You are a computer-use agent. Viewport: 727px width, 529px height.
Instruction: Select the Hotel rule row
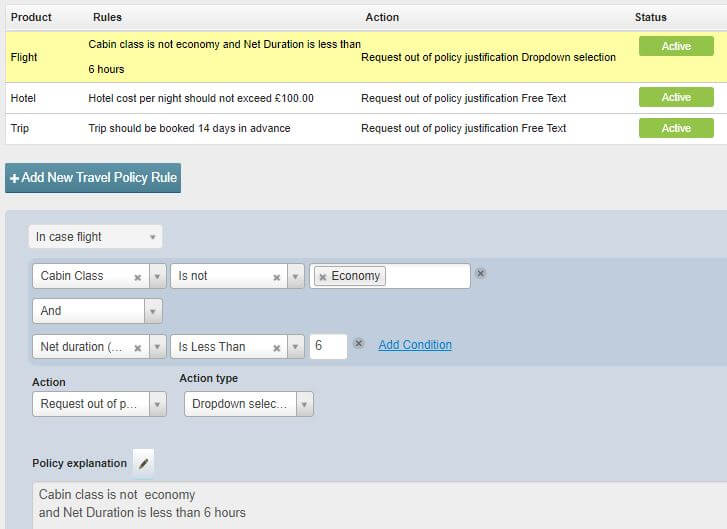(200, 98)
